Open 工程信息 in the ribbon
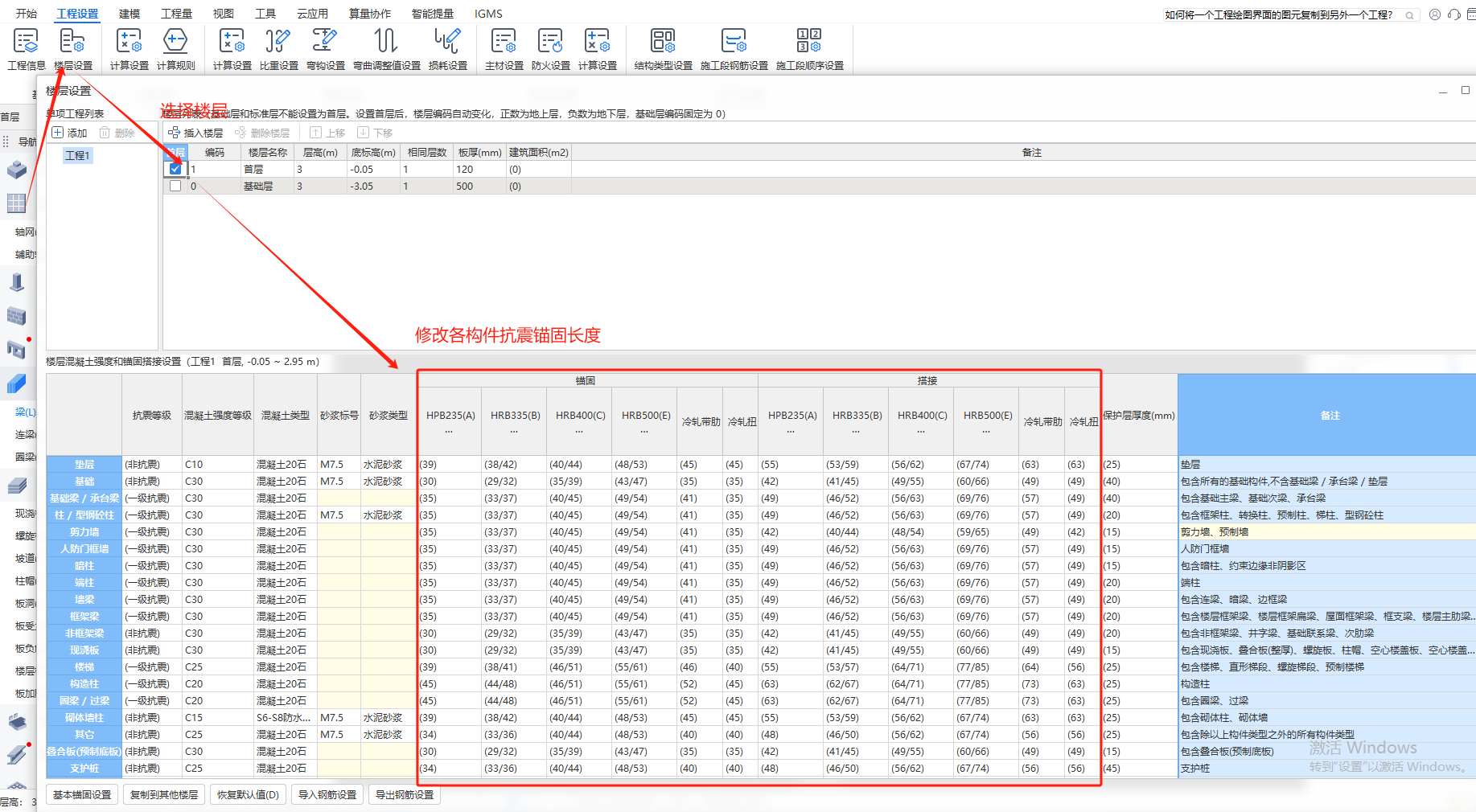The width and height of the screenshot is (1476, 812). [x=26, y=49]
